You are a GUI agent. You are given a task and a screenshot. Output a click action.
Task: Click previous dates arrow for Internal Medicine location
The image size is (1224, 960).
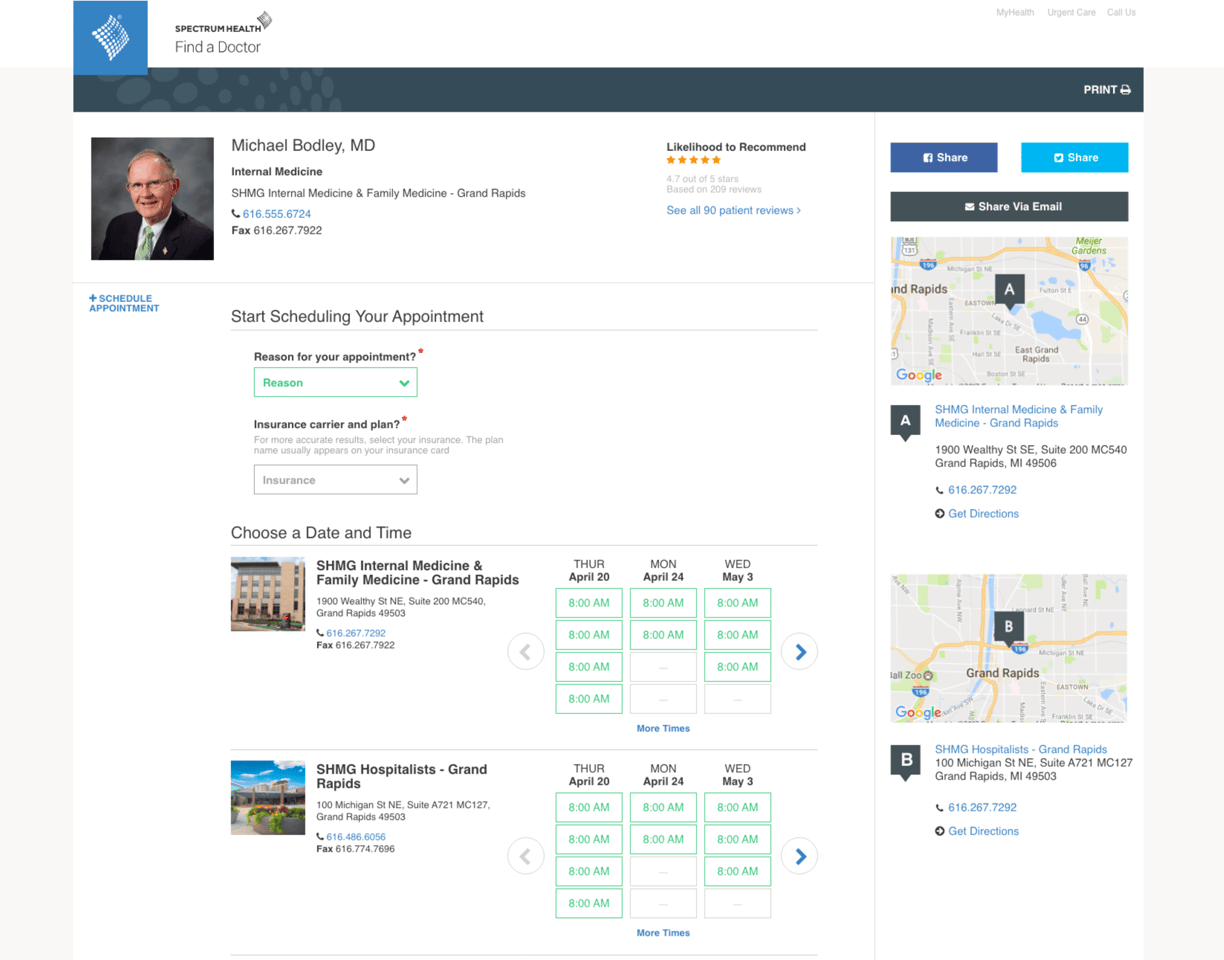tap(526, 652)
